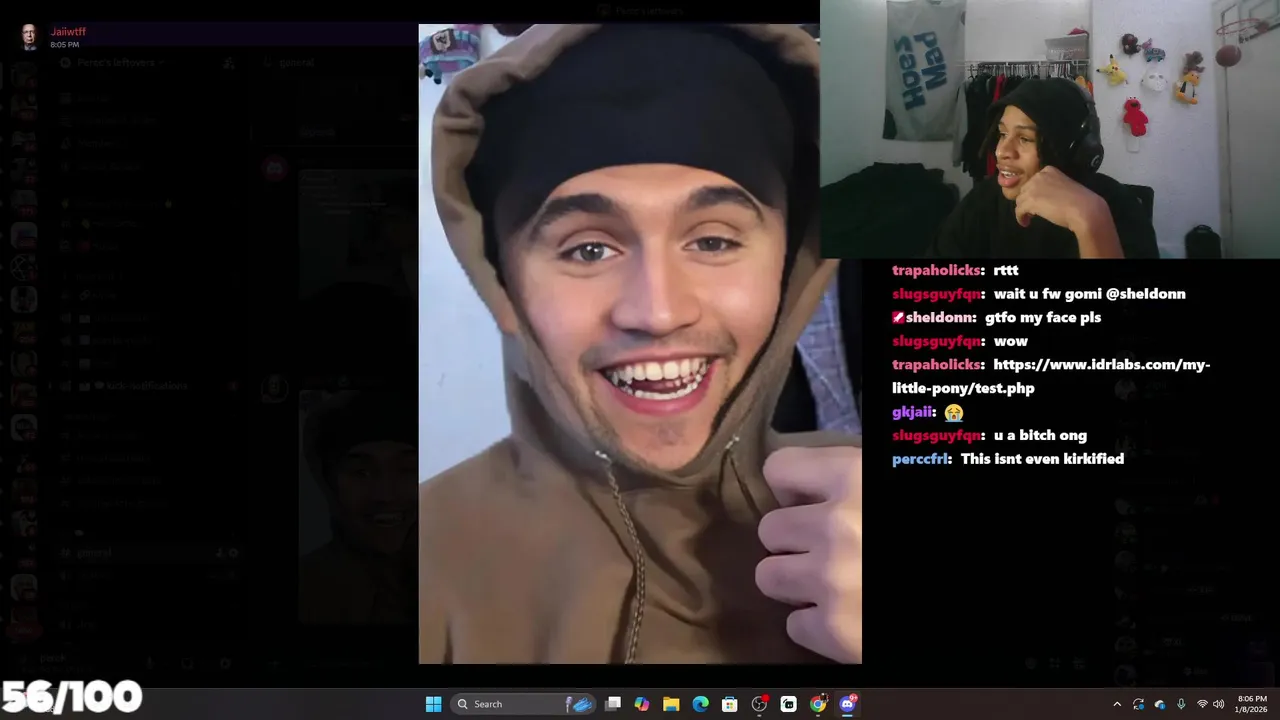Open the Wi-Fi network tray icon
The image size is (1280, 720).
pos(1202,704)
